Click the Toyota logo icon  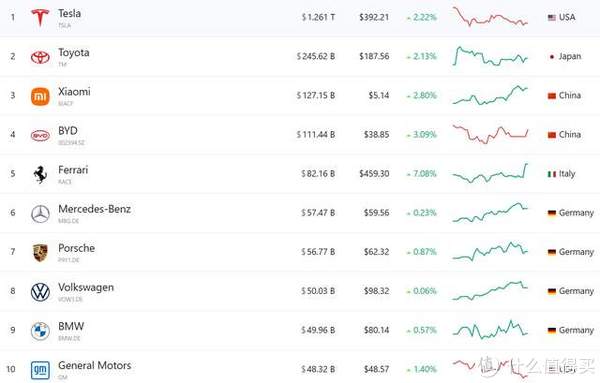coord(40,57)
